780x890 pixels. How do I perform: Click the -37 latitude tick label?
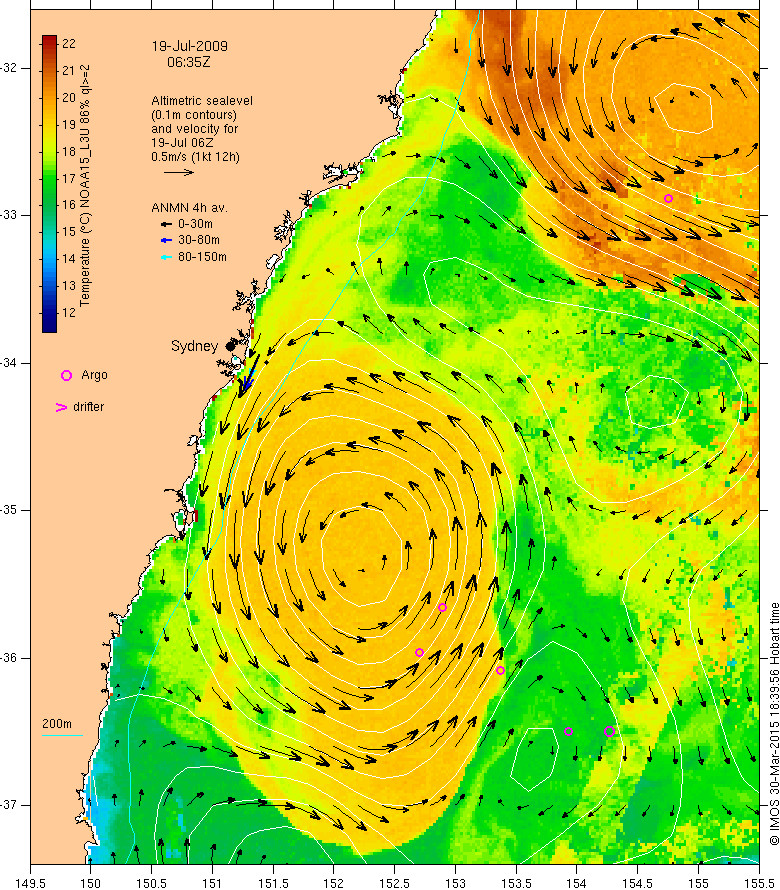coord(9,805)
